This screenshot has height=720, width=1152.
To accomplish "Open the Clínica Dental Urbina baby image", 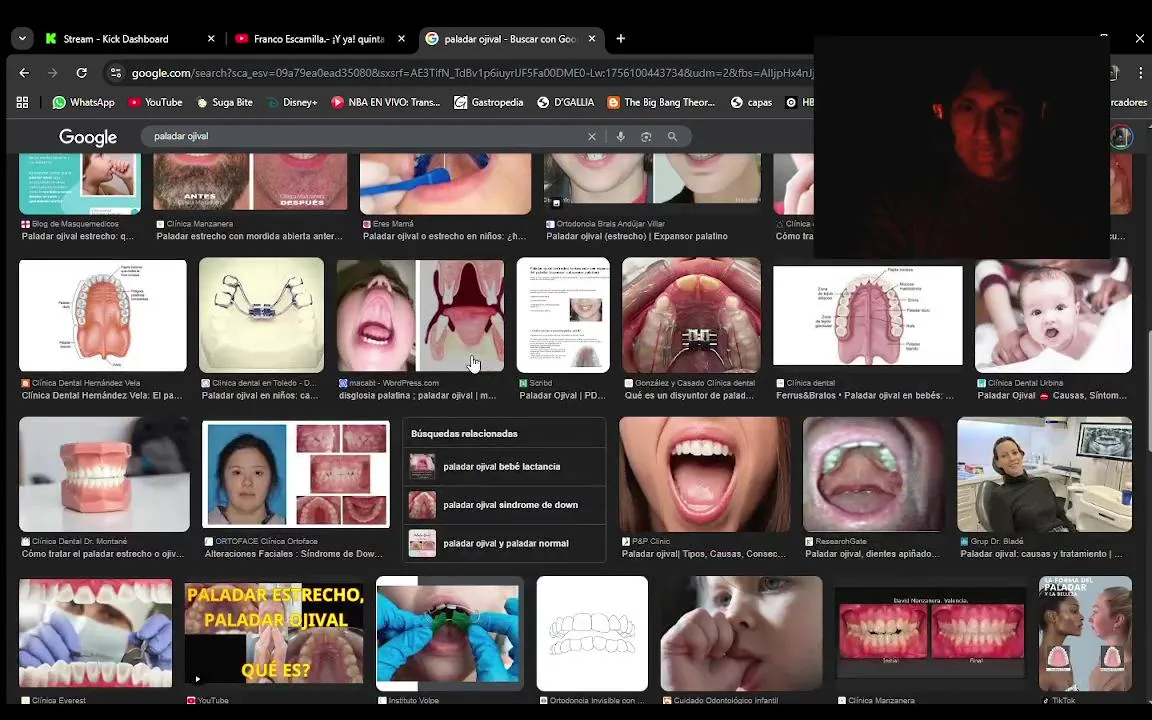I will point(1054,315).
